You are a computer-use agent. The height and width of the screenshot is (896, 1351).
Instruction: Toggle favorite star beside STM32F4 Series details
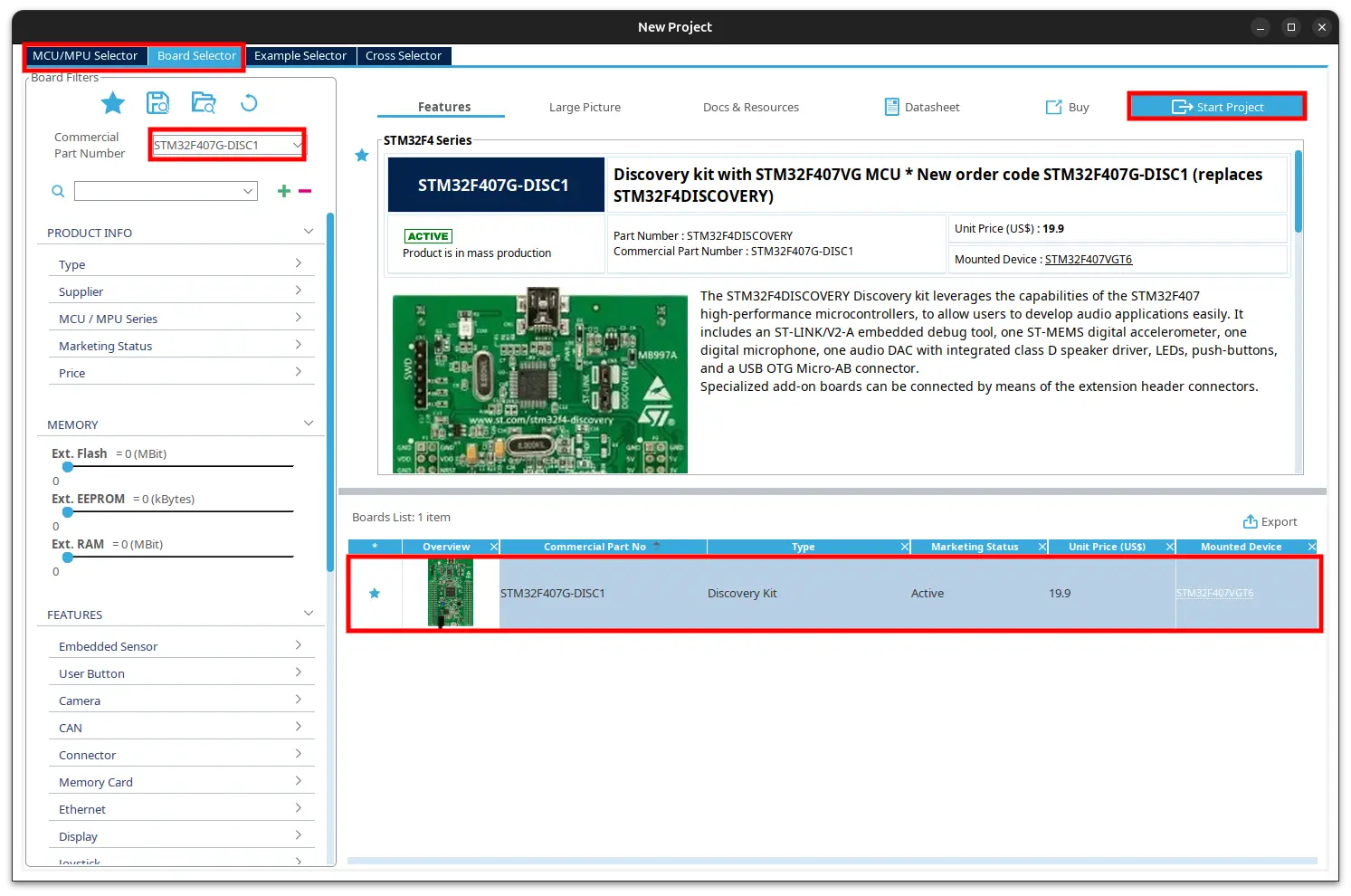point(362,156)
